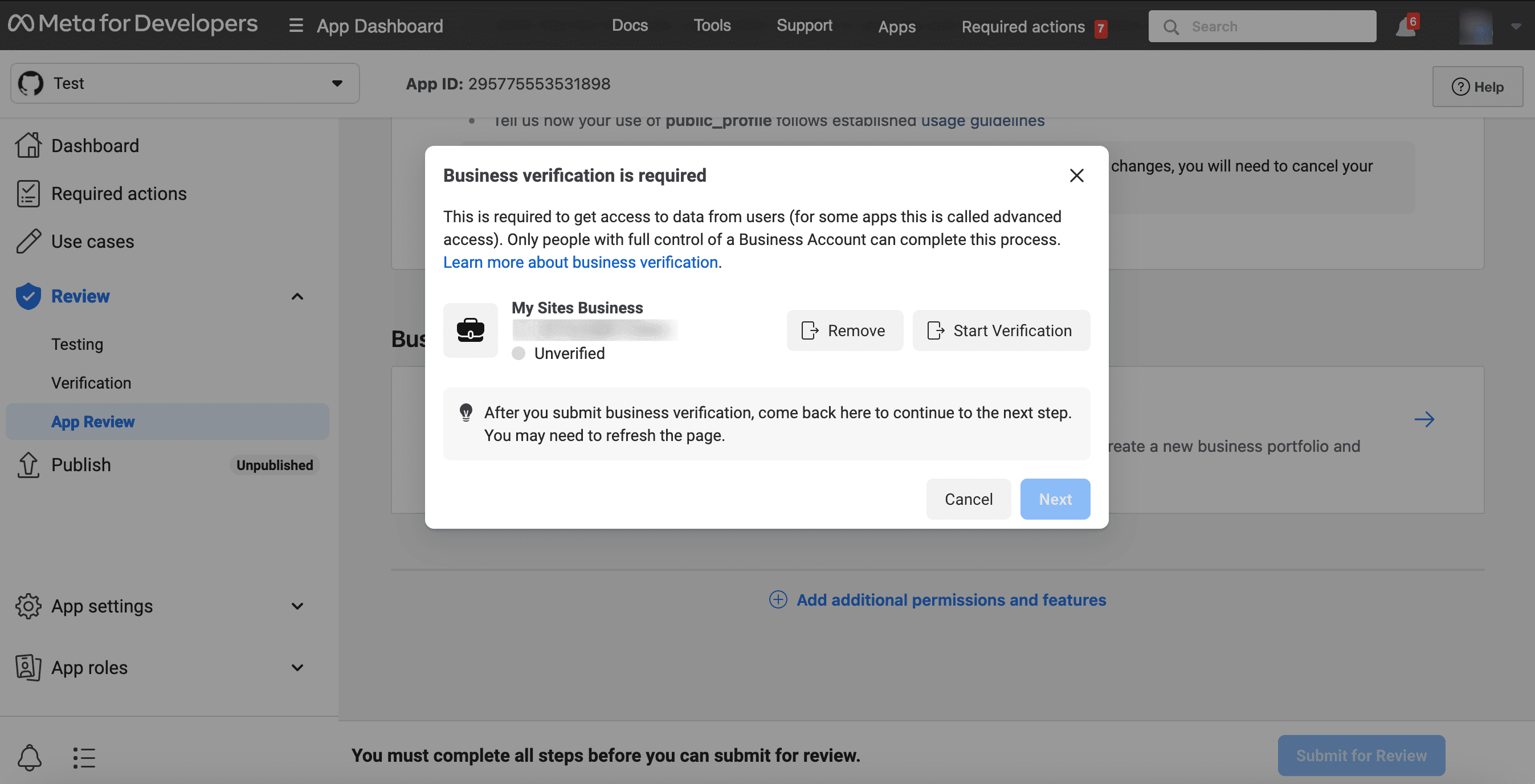The height and width of the screenshot is (784, 1535).
Task: Click the briefcase business portfolio icon
Action: click(x=470, y=330)
